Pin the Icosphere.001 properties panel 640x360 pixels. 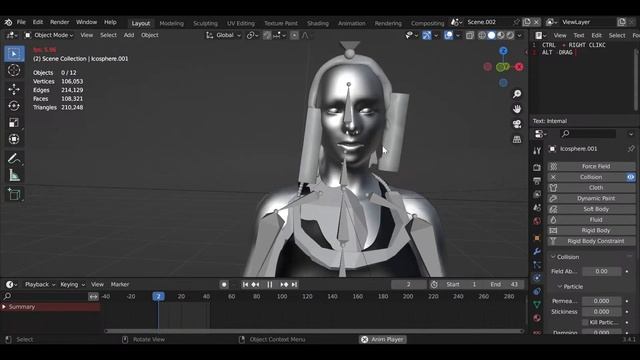point(631,149)
